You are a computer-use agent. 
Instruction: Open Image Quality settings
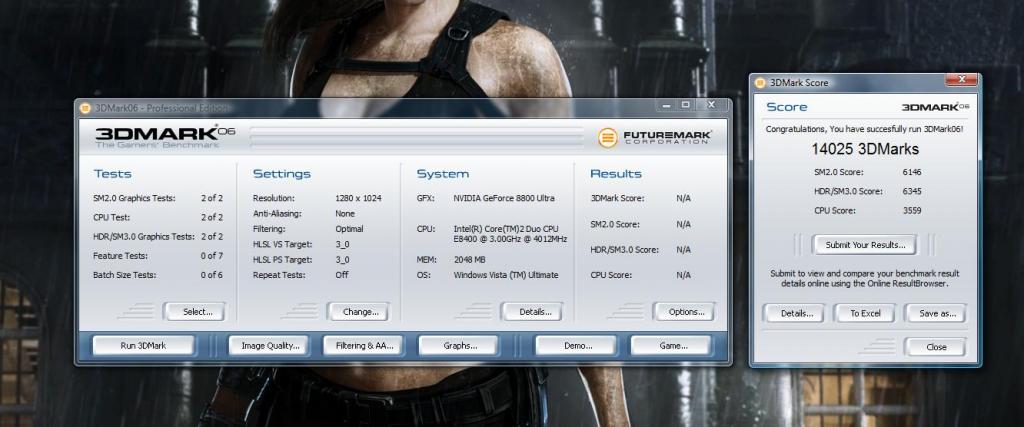(x=270, y=345)
